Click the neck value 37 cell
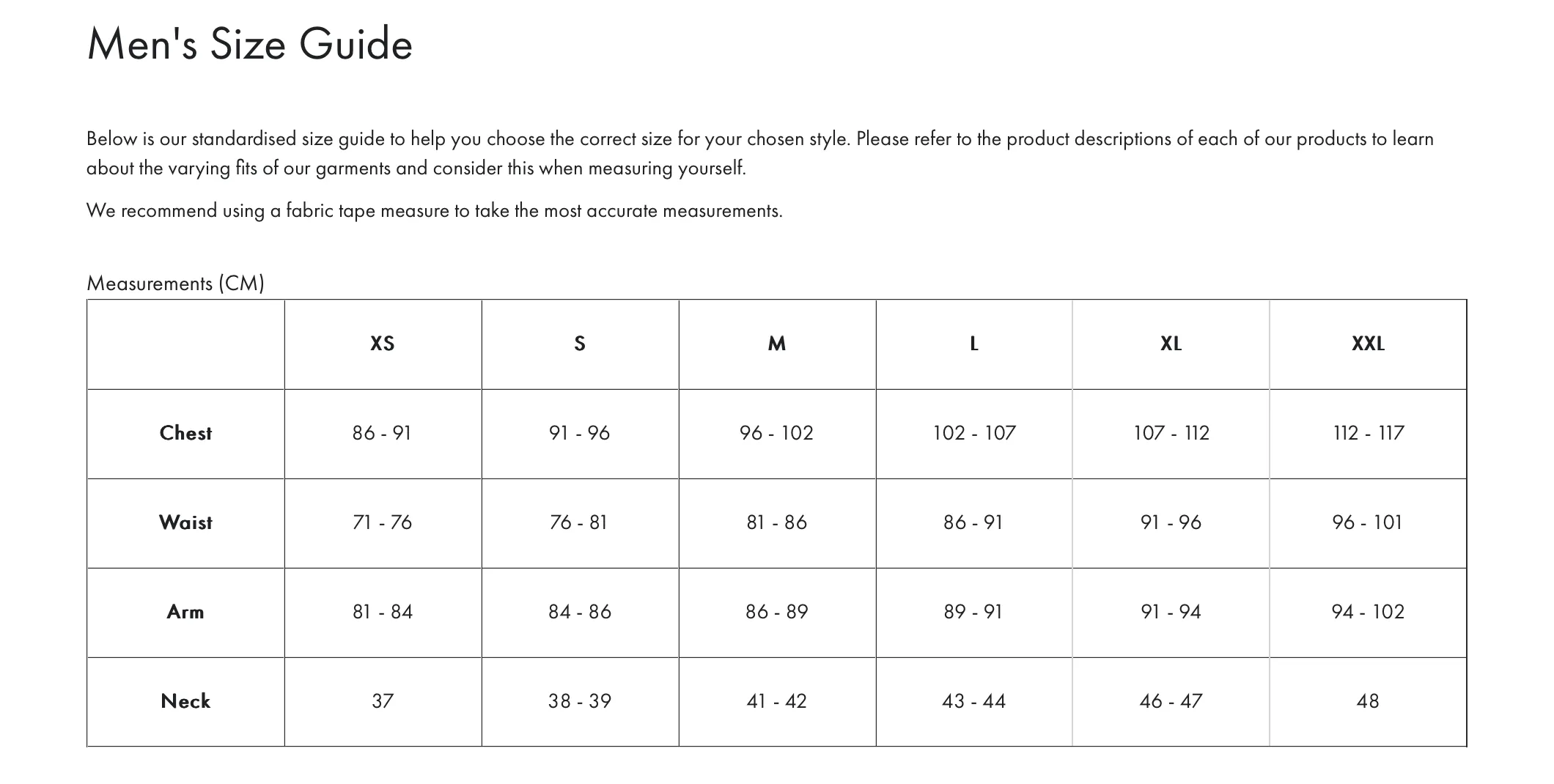The width and height of the screenshot is (1554, 784). click(x=383, y=701)
